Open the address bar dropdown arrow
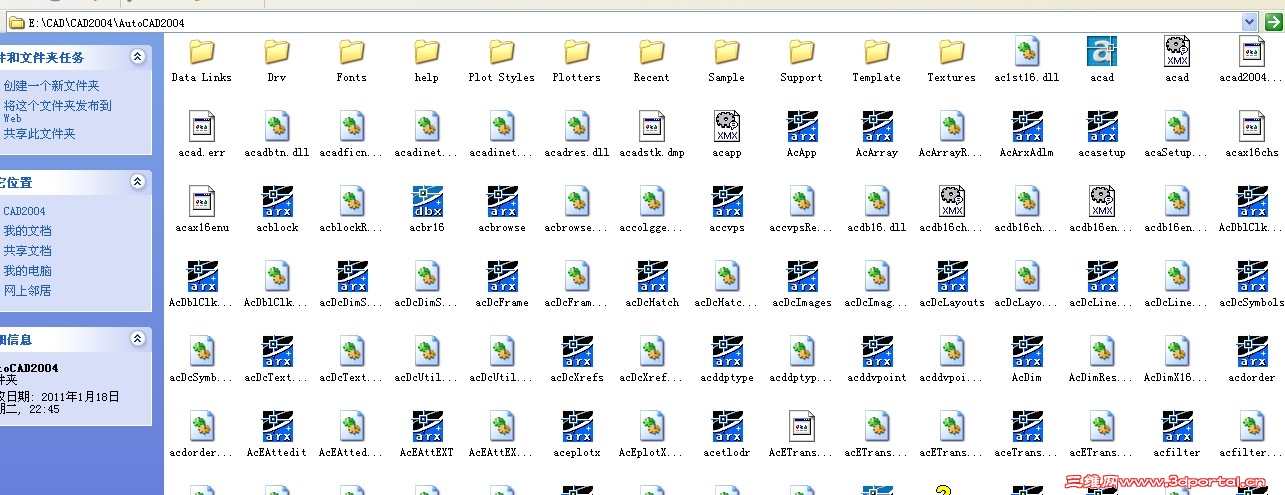This screenshot has height=495, width=1285. tap(1248, 22)
